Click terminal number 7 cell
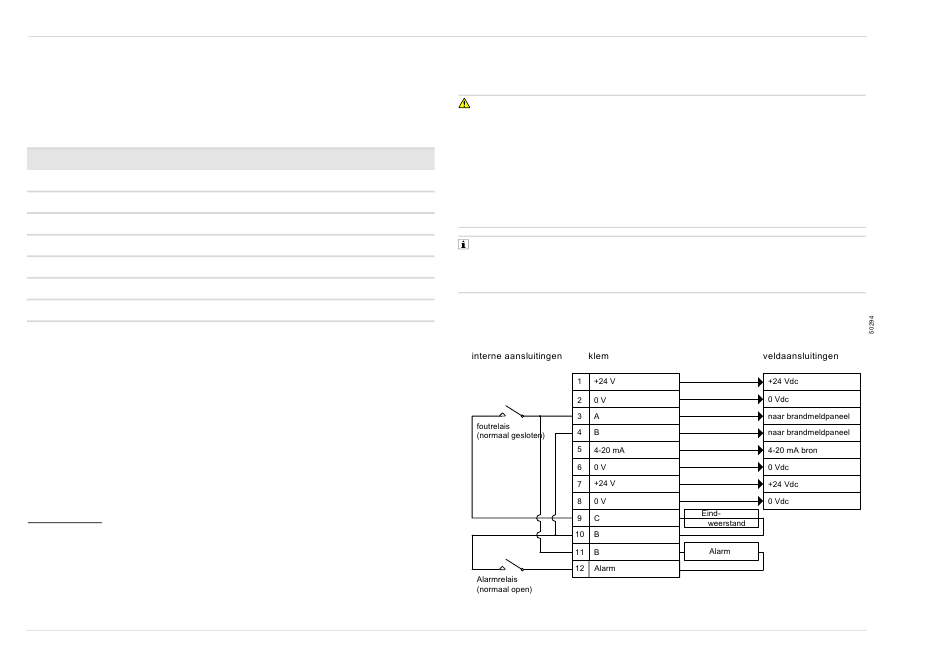 (580, 484)
